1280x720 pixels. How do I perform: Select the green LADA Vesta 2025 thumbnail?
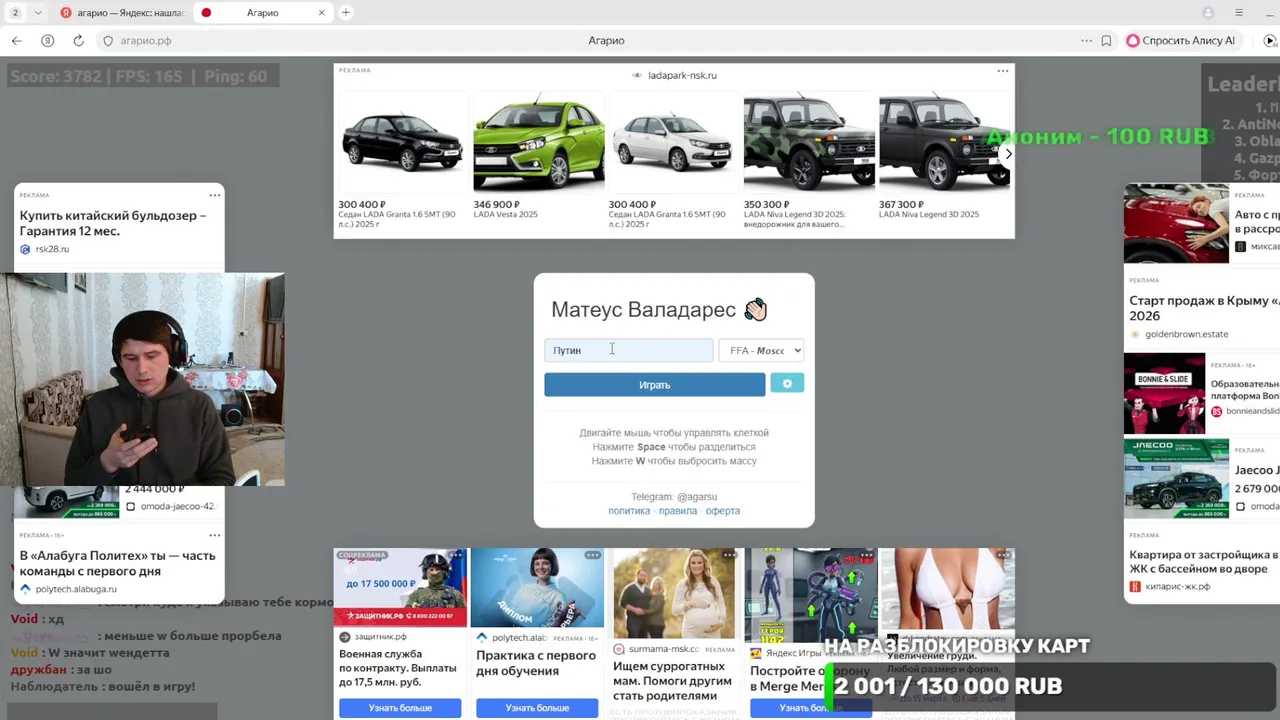click(538, 143)
